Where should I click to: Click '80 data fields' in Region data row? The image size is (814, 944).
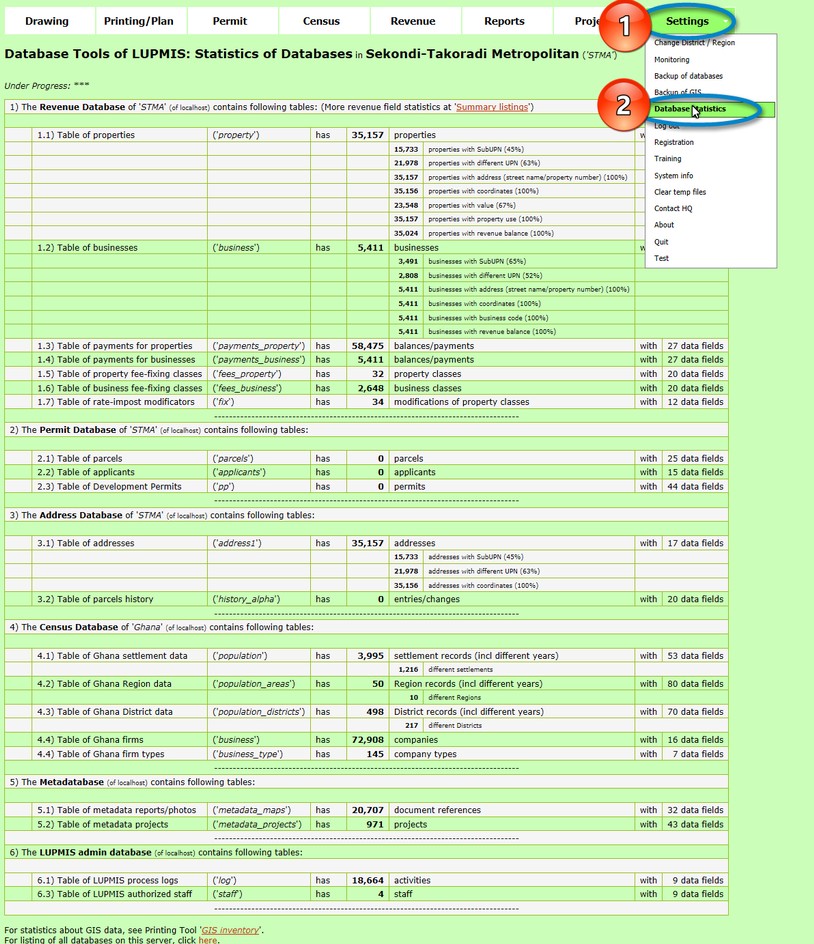695,684
